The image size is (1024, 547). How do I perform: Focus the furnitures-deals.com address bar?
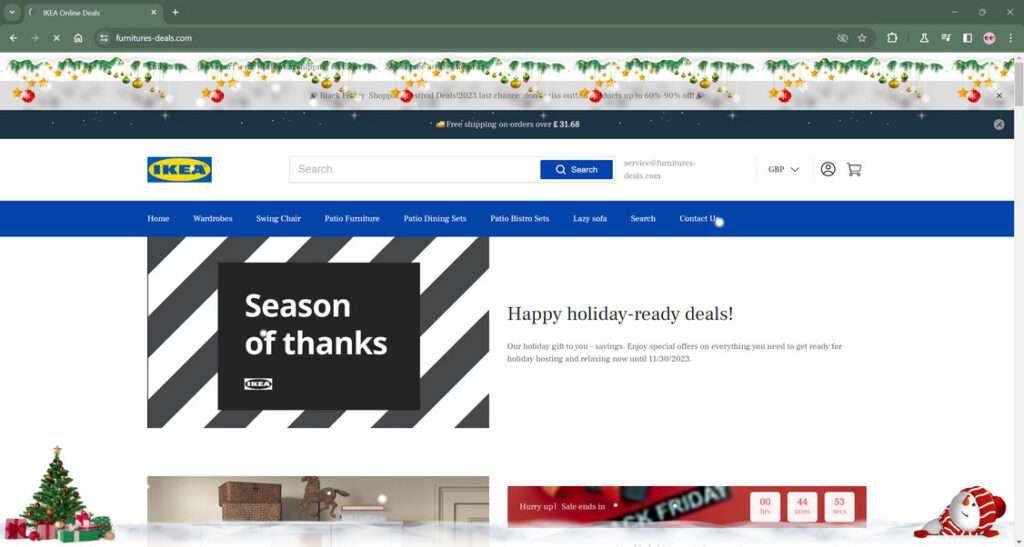tap(470, 39)
